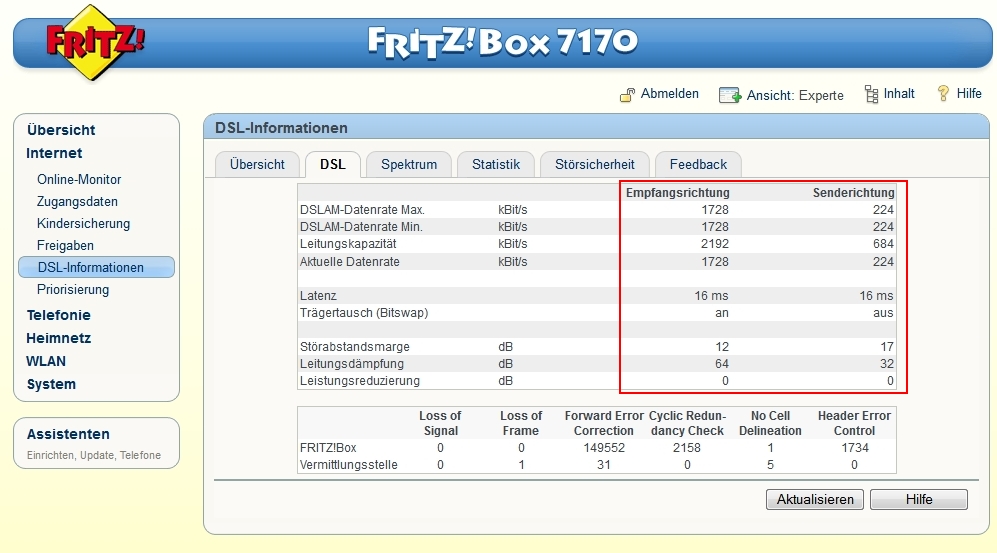The width and height of the screenshot is (997, 553).
Task: Open the Freigaben page
Action: (x=65, y=246)
